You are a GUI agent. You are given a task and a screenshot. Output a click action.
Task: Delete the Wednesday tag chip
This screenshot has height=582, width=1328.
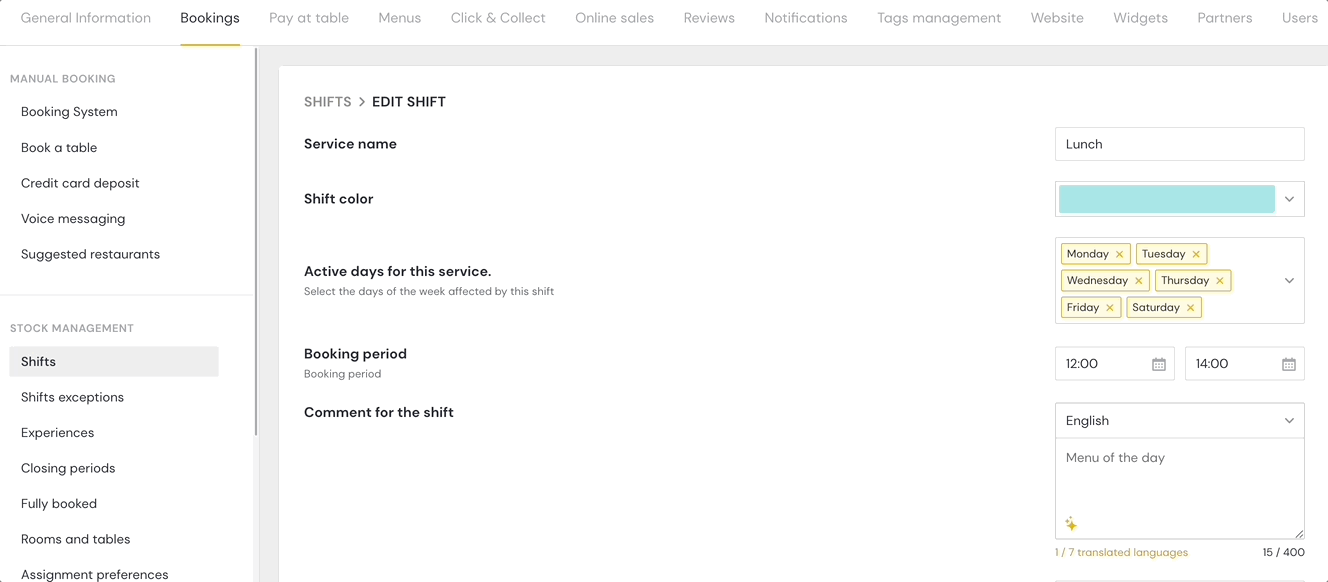1138,281
